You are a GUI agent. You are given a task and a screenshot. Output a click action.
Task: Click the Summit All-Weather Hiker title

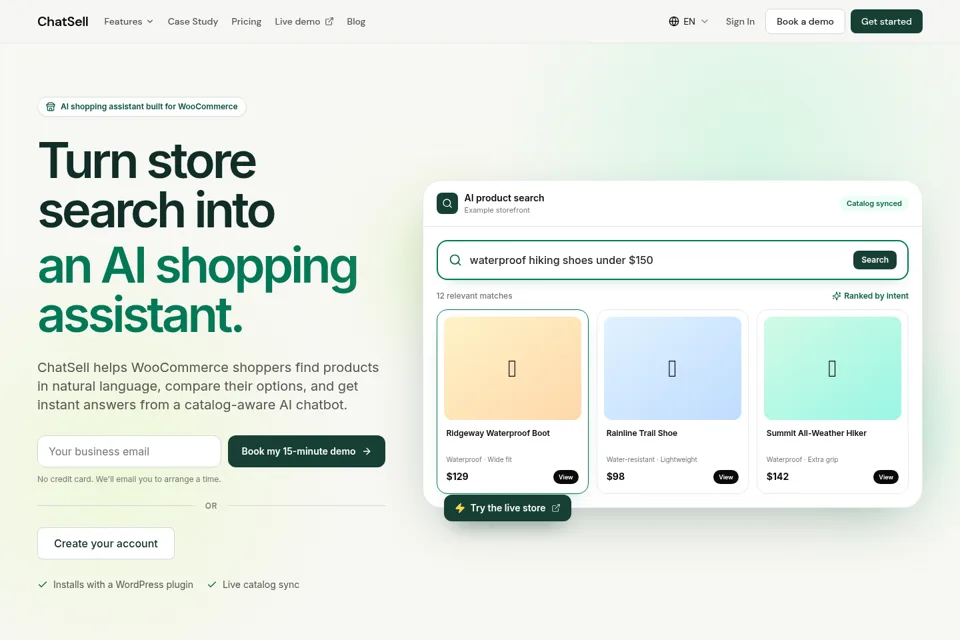point(816,433)
